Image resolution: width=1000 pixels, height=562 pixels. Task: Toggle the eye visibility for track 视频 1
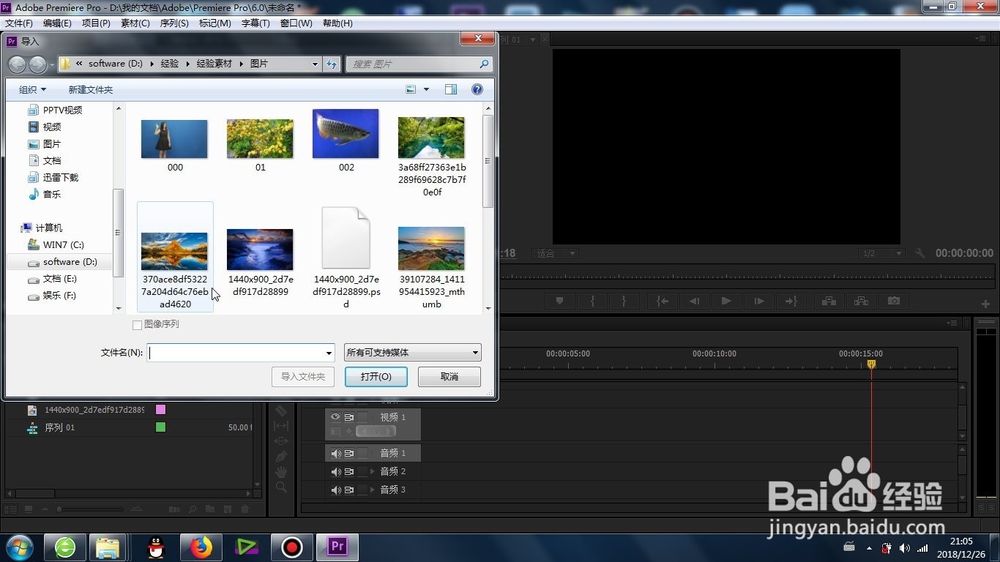pos(335,417)
